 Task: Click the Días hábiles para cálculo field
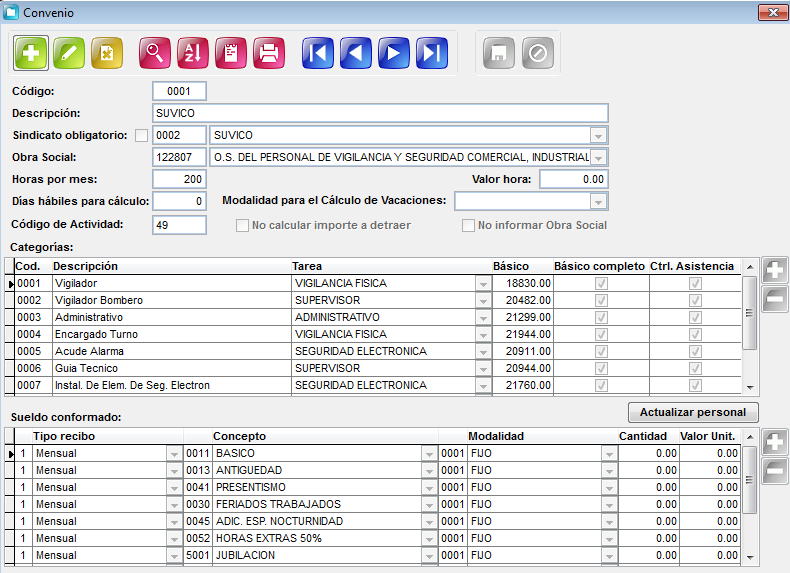[x=179, y=201]
